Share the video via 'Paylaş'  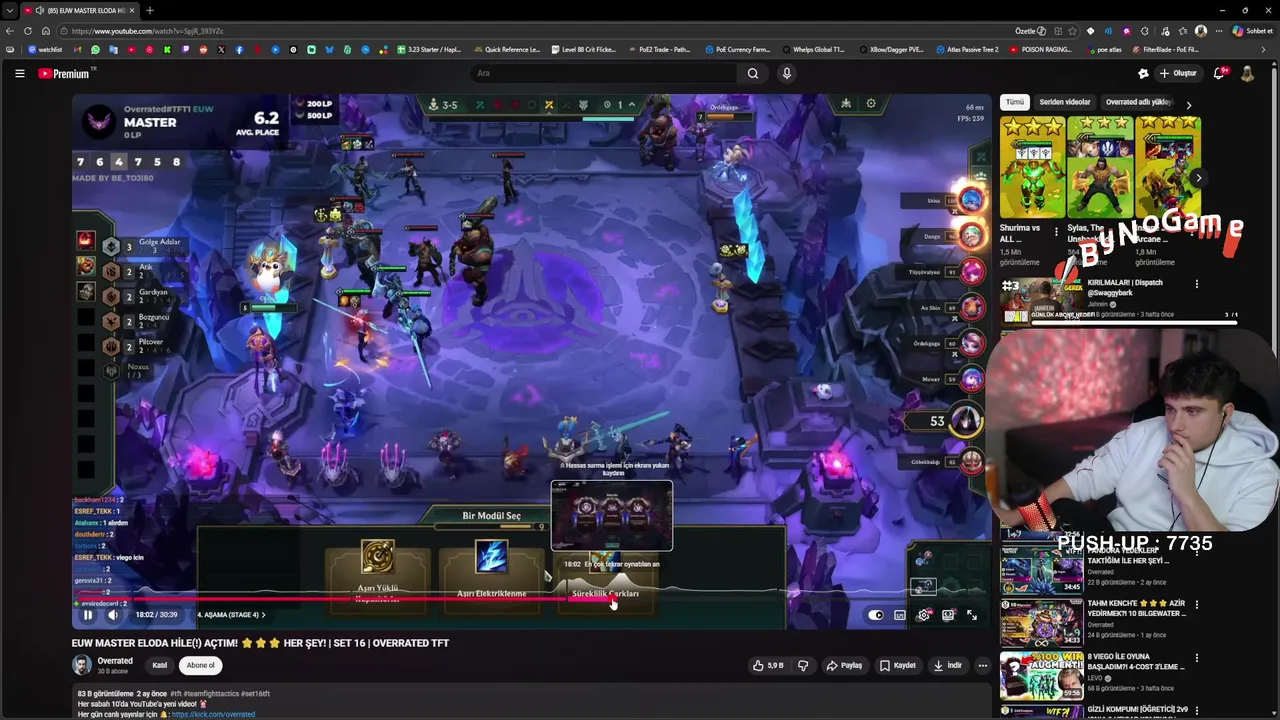844,665
